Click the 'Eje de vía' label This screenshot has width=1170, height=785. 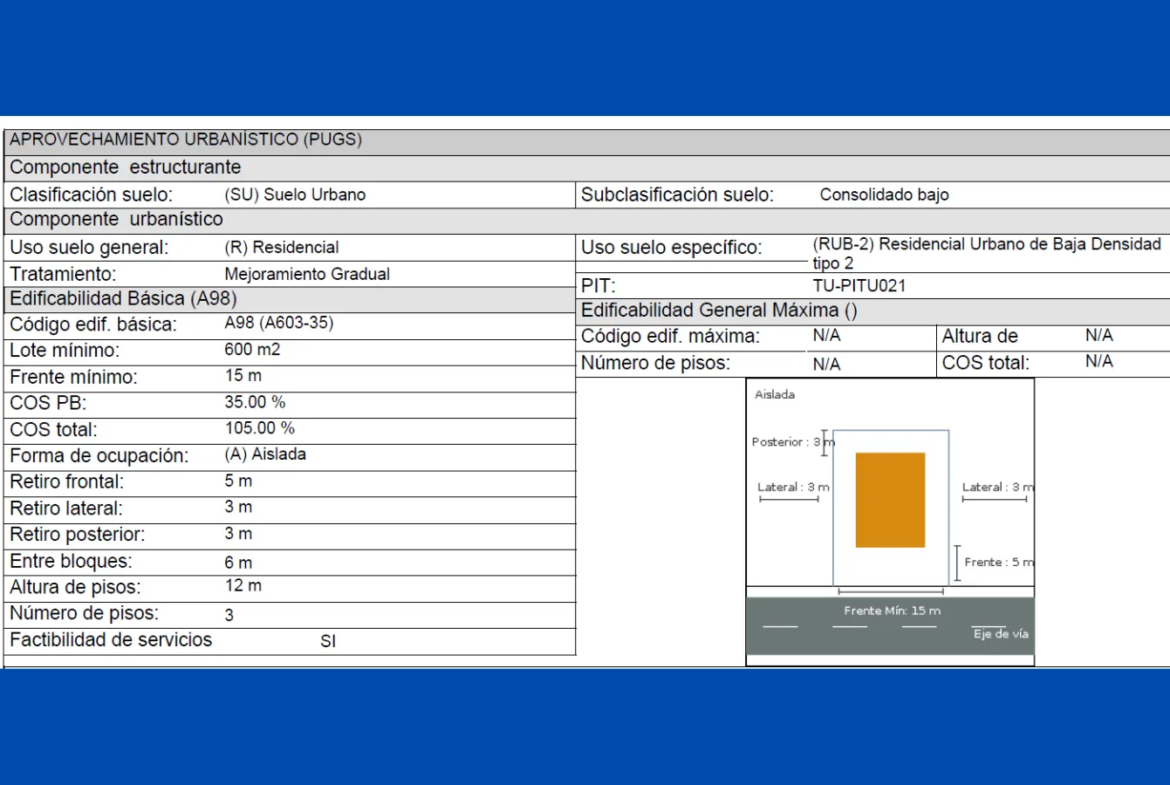coord(1001,634)
